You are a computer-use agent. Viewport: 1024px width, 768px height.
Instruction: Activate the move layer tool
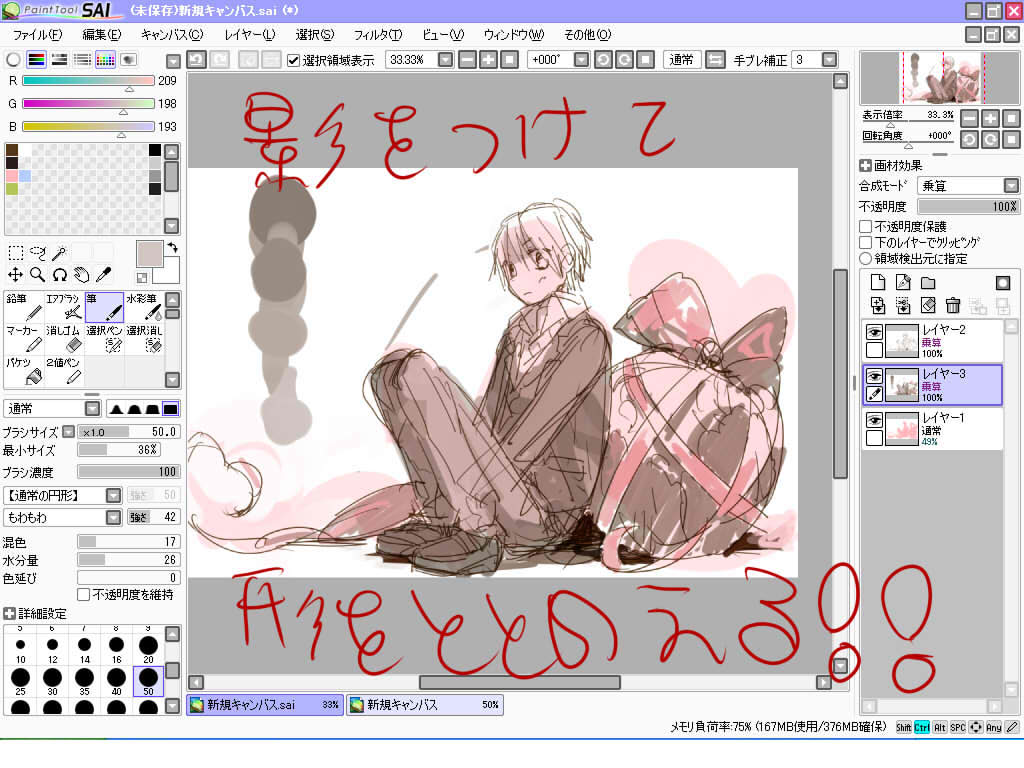[16, 275]
